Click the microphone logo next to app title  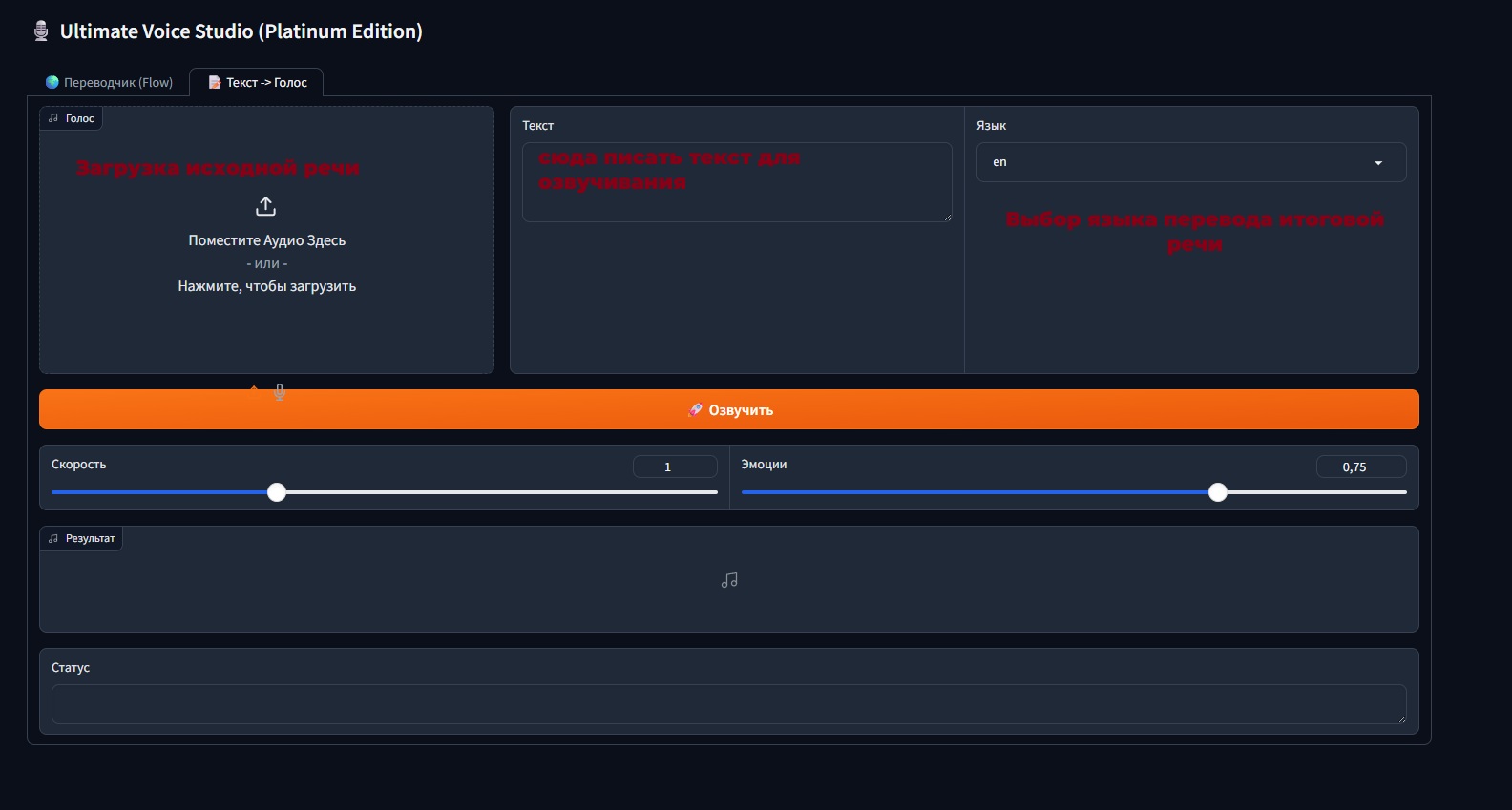pyautogui.click(x=41, y=31)
